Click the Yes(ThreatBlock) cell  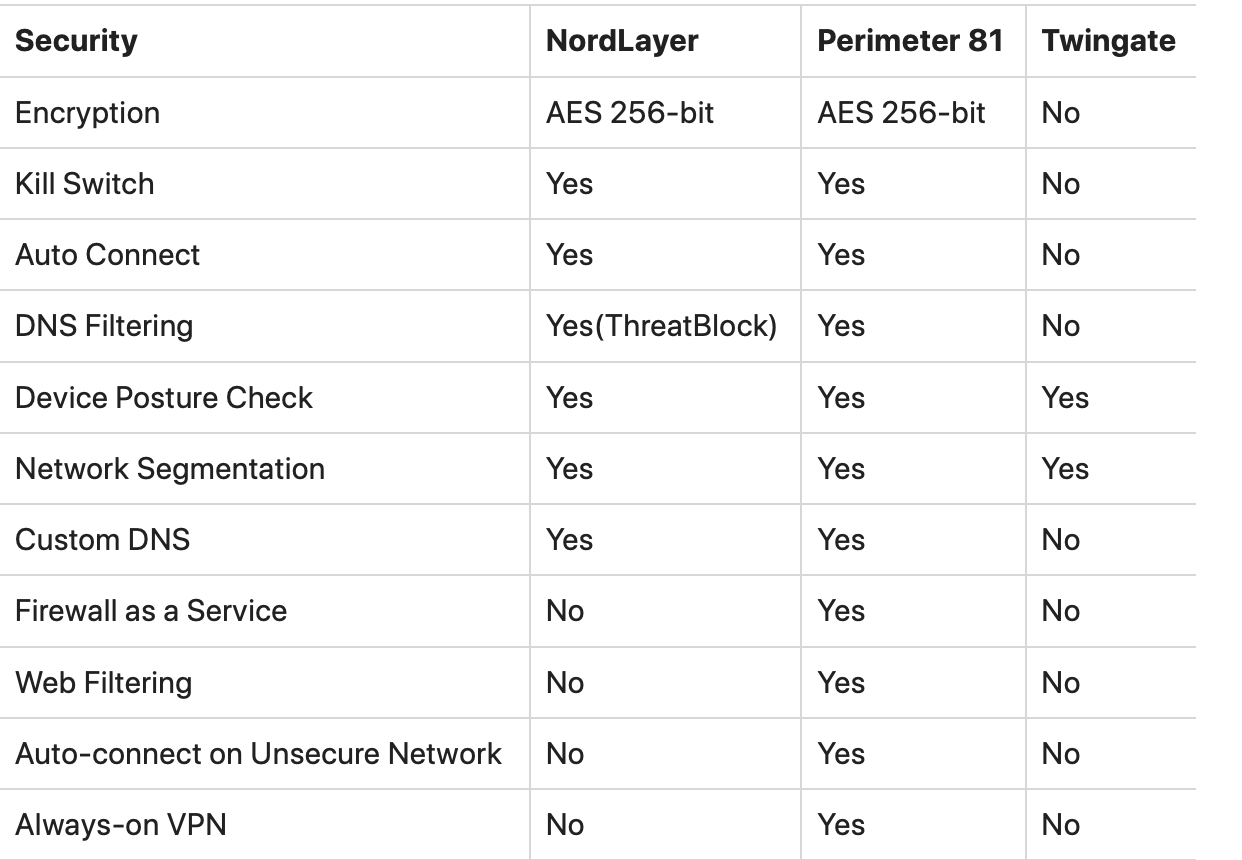(x=661, y=326)
